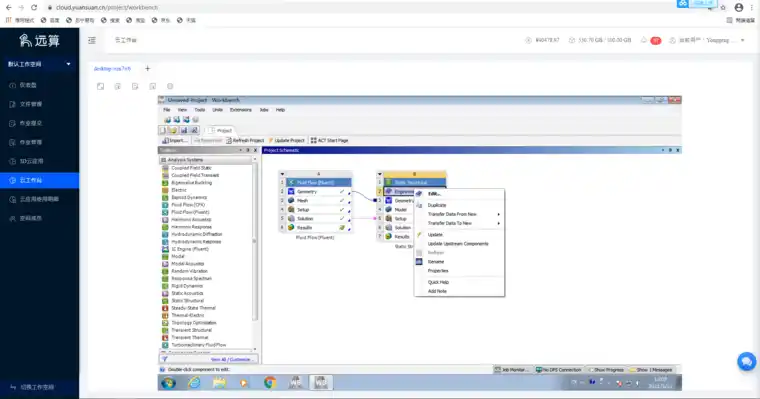Expand Transfer Data From New submenu

coord(459,214)
